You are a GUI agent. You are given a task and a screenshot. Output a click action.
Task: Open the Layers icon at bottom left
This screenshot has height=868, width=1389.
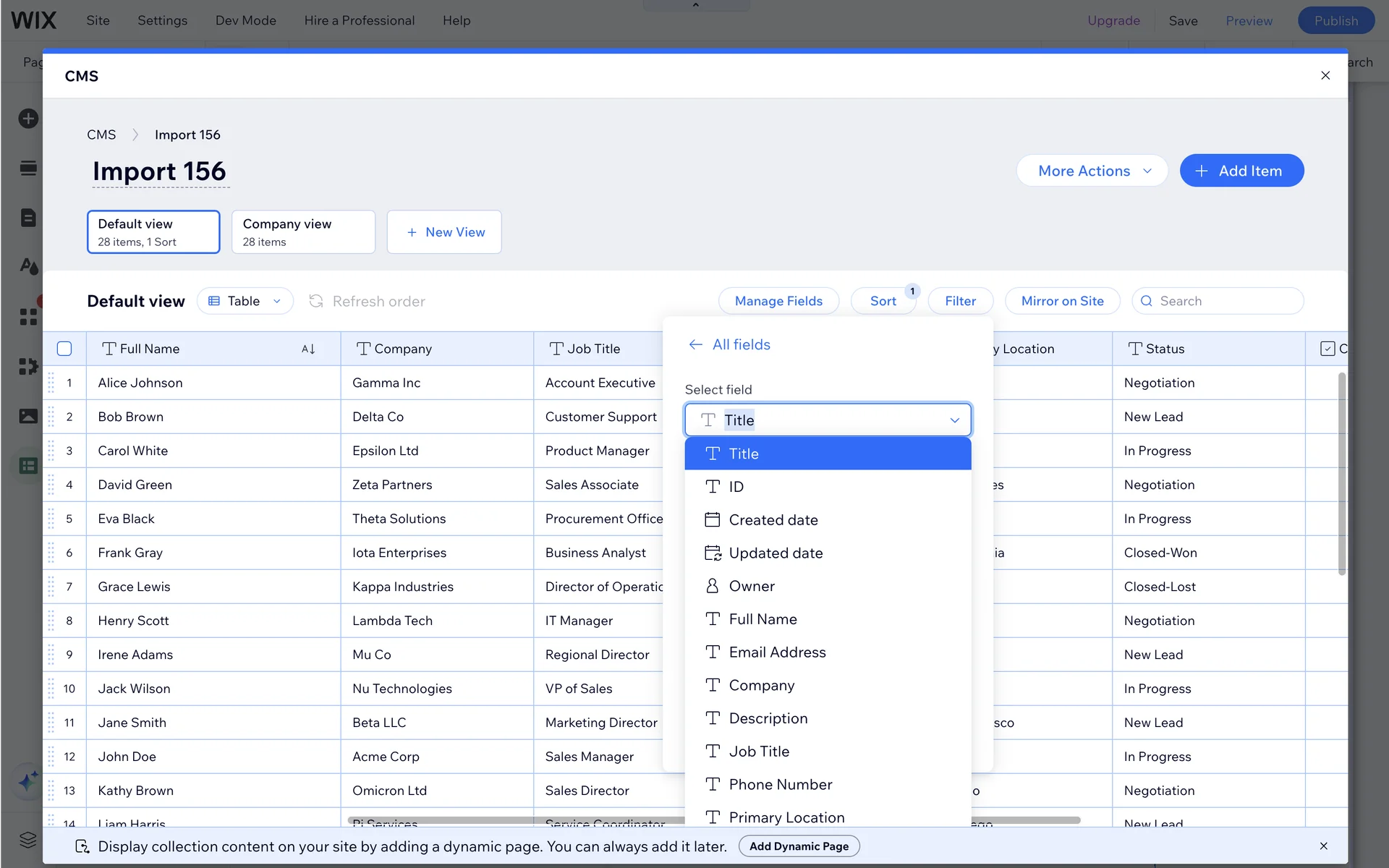(x=28, y=840)
